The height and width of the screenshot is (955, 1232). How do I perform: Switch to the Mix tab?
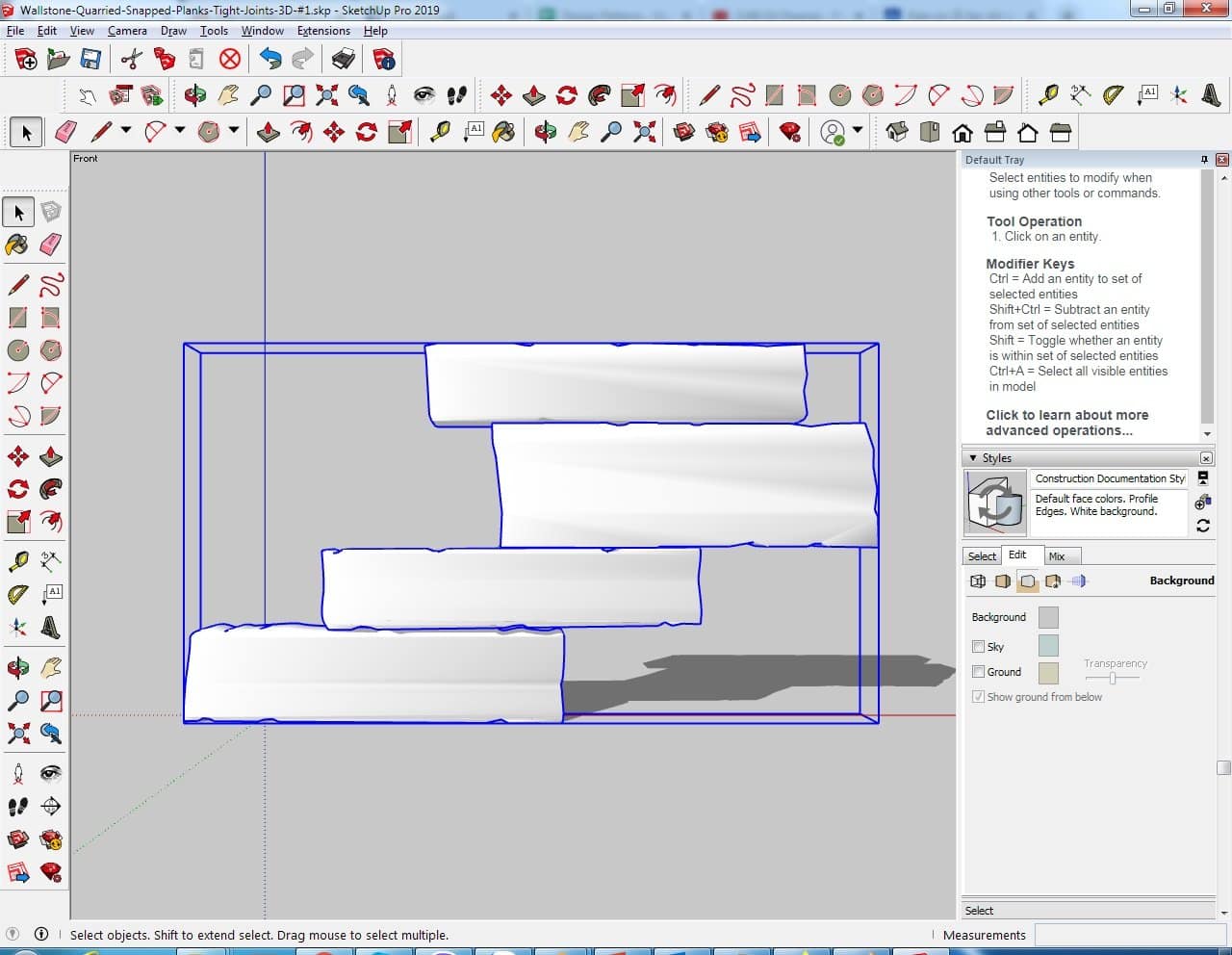[1057, 556]
